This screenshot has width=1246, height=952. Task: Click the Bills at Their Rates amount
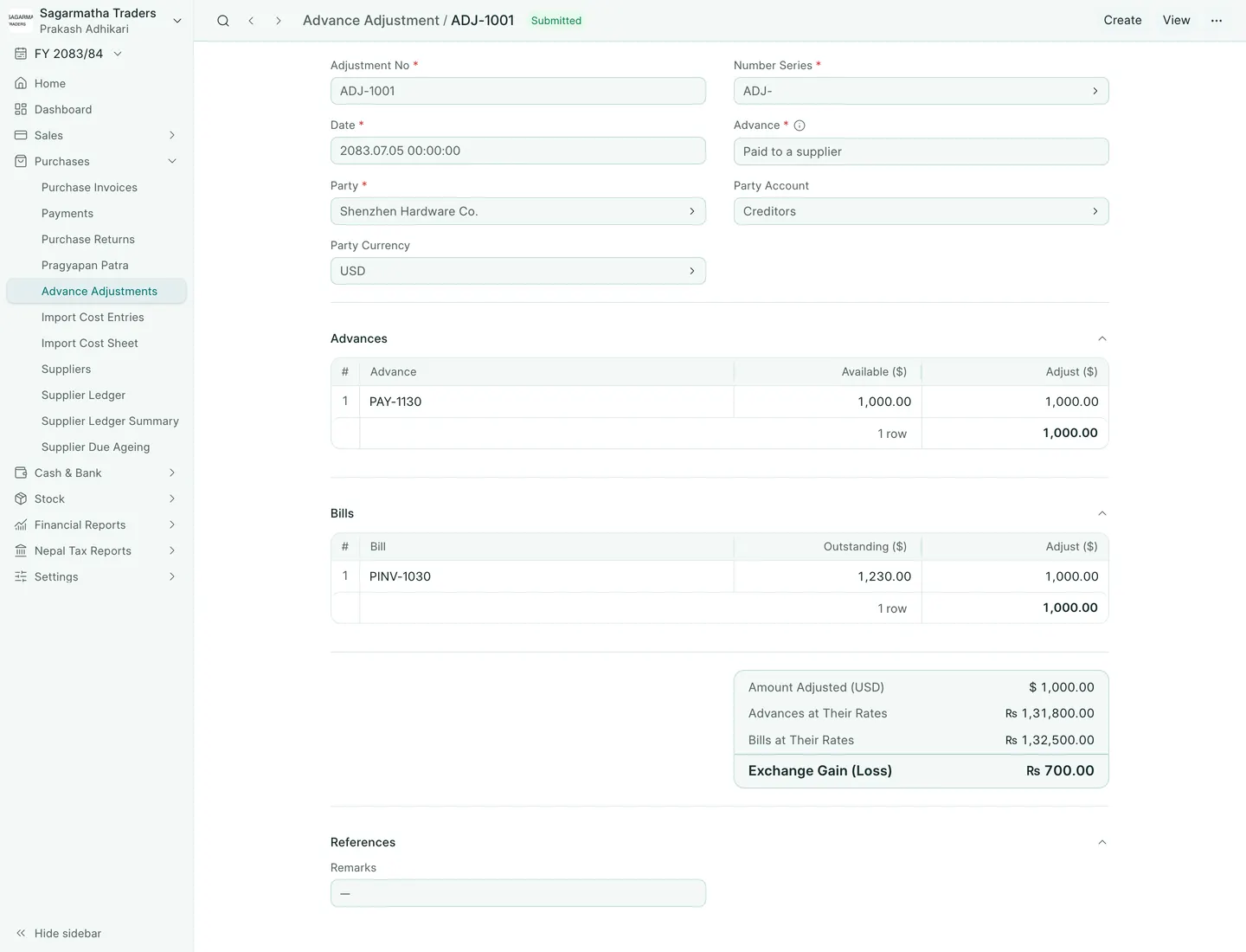[1050, 740]
